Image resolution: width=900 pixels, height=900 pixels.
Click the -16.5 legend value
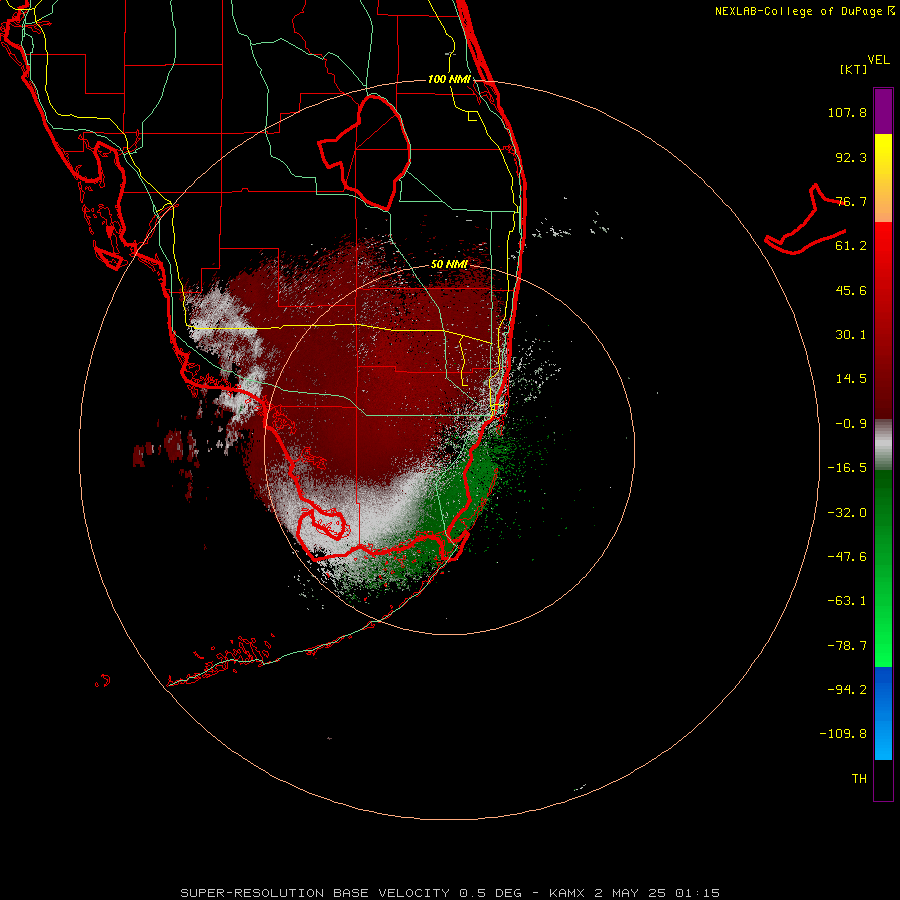(x=847, y=468)
